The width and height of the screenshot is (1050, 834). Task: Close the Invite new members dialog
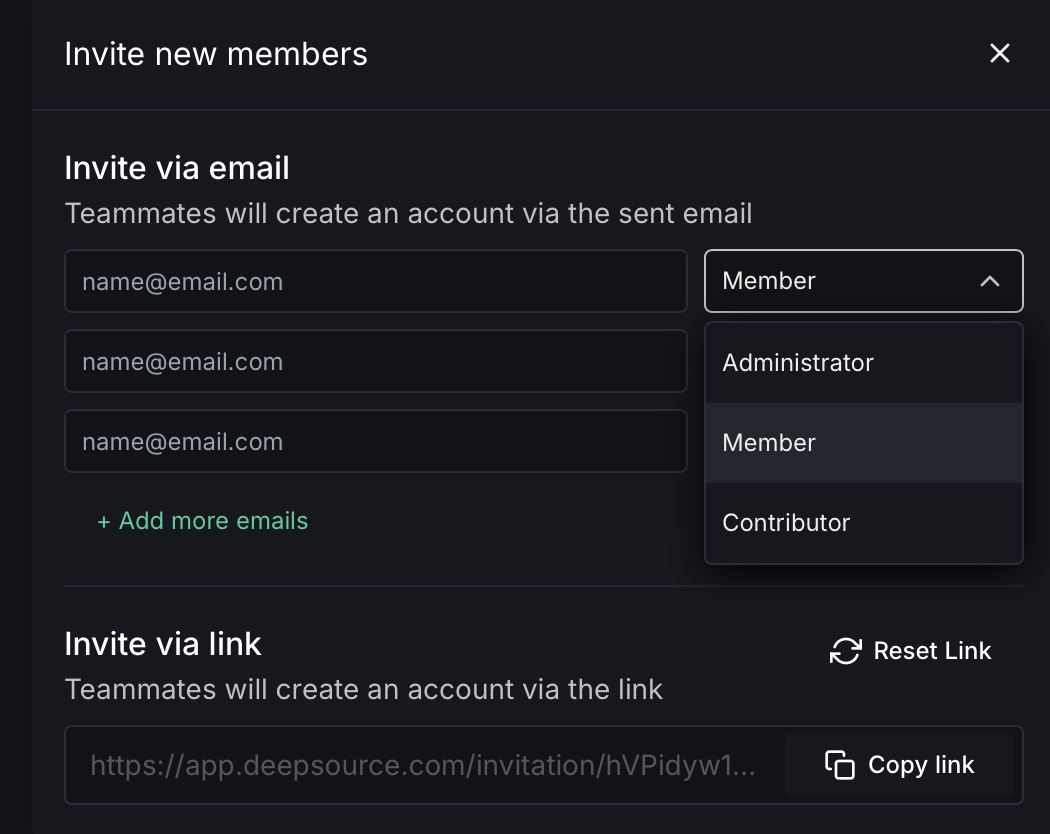[999, 54]
